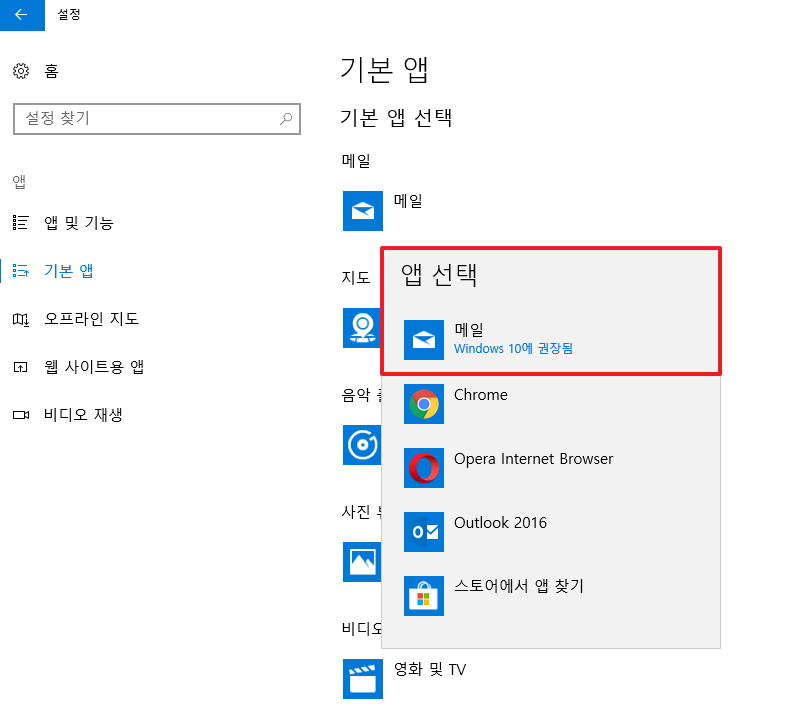Click the 웹 사이트용 앱 icon
The image size is (788, 720).
(x=21, y=367)
